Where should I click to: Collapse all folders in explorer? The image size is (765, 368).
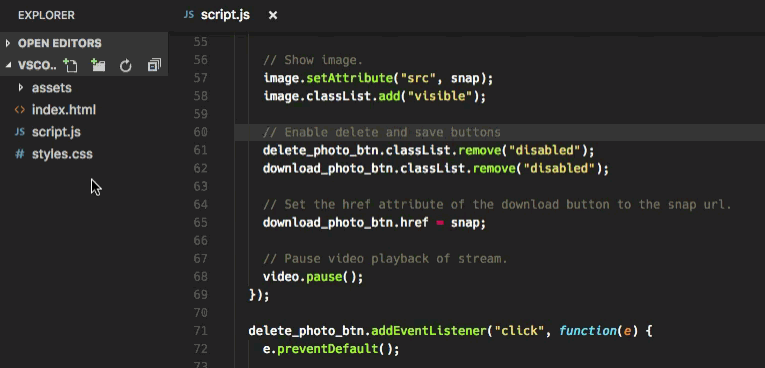154,65
